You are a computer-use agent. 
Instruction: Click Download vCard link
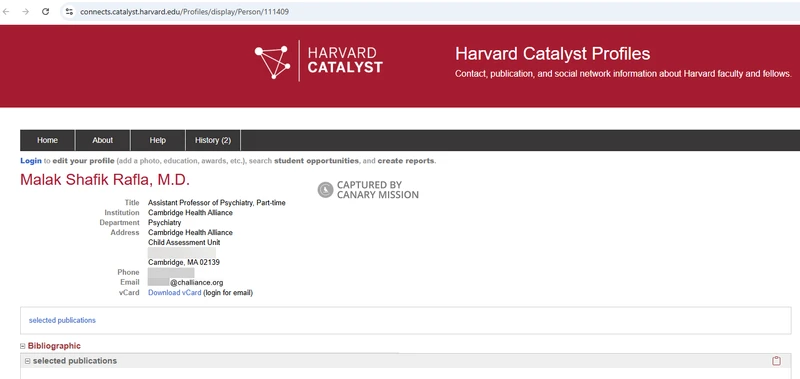tap(174, 293)
